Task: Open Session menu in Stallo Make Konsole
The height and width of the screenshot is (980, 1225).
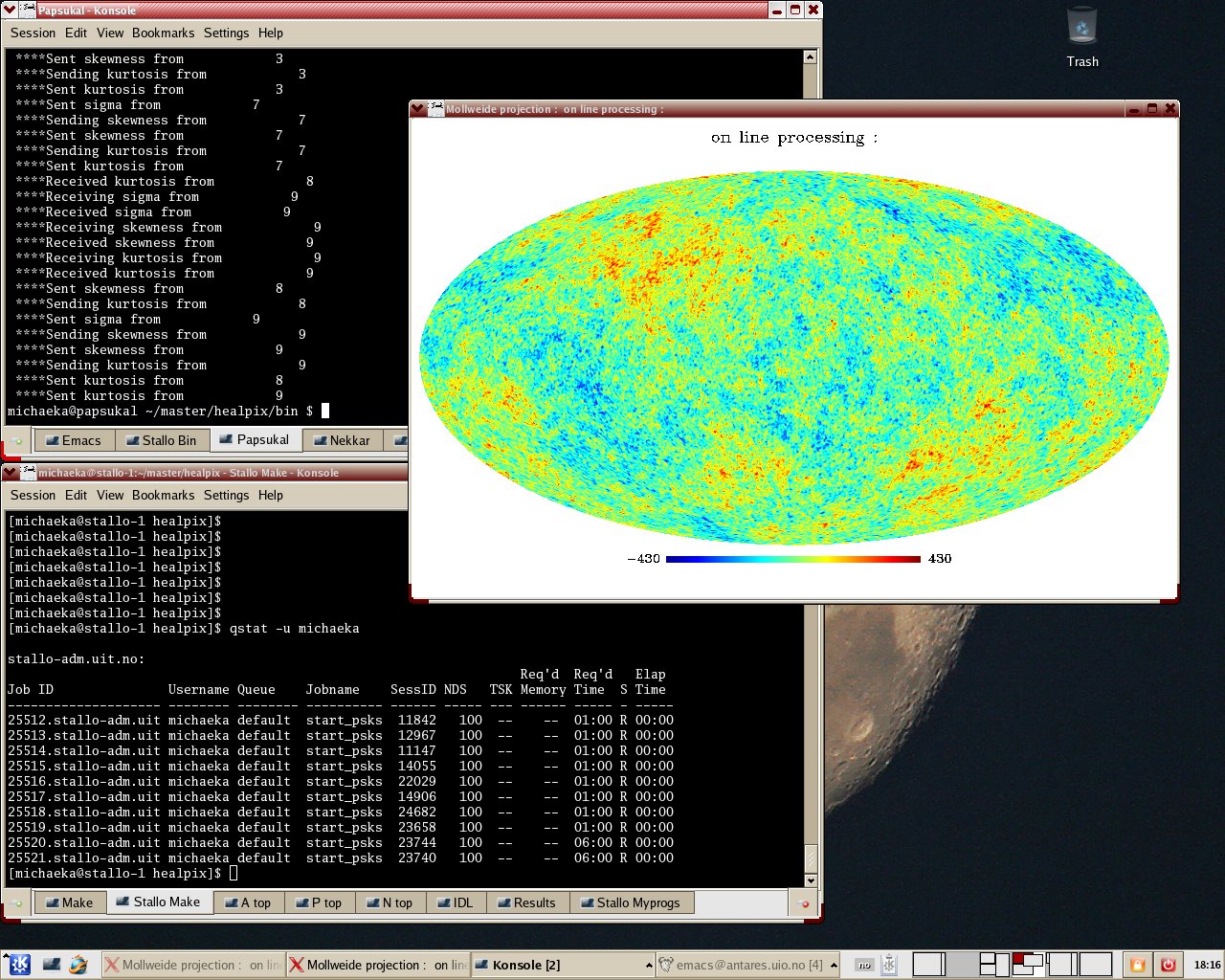Action: [33, 495]
